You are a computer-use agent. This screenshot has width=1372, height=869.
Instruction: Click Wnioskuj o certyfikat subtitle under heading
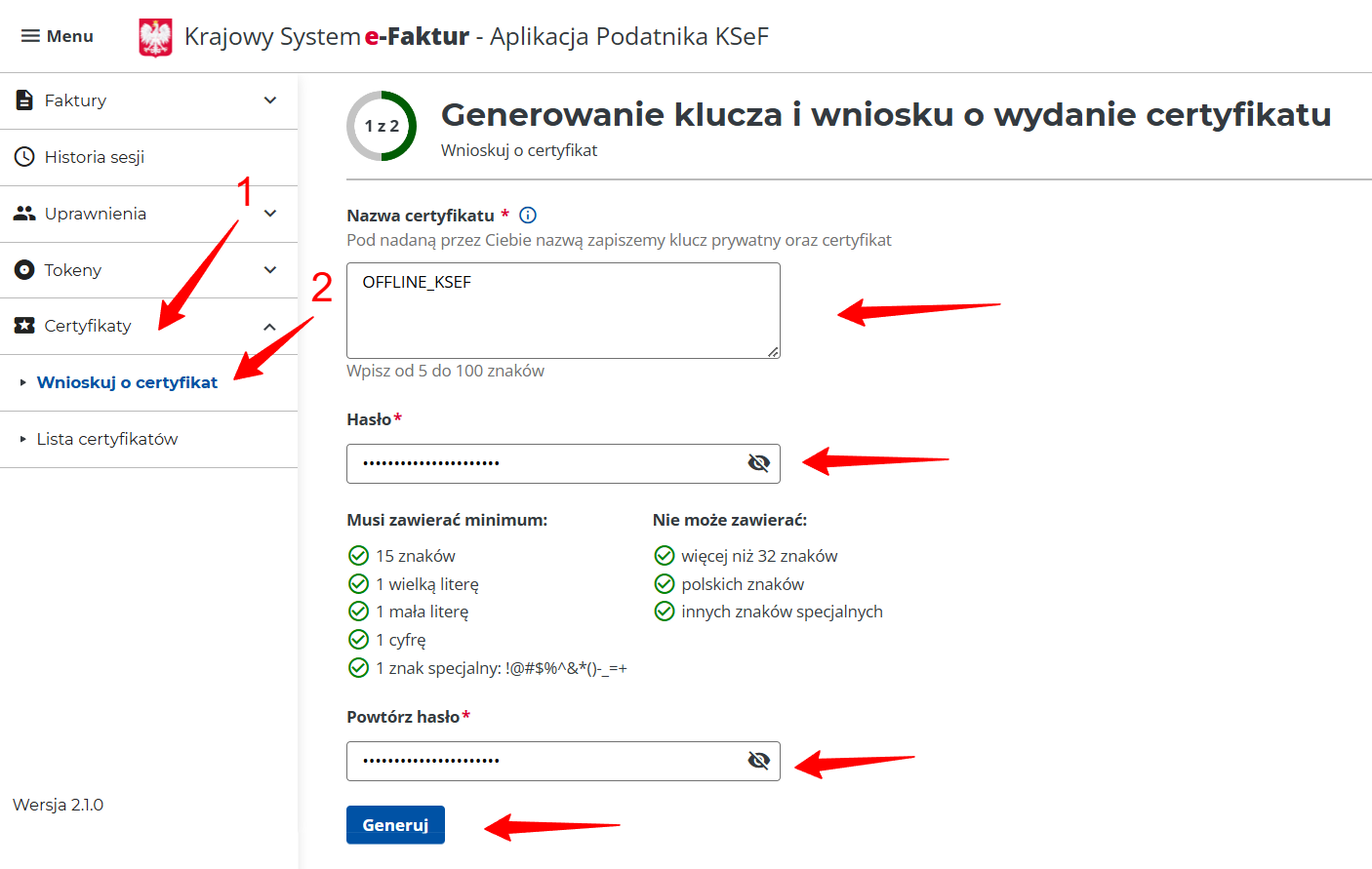click(x=519, y=150)
